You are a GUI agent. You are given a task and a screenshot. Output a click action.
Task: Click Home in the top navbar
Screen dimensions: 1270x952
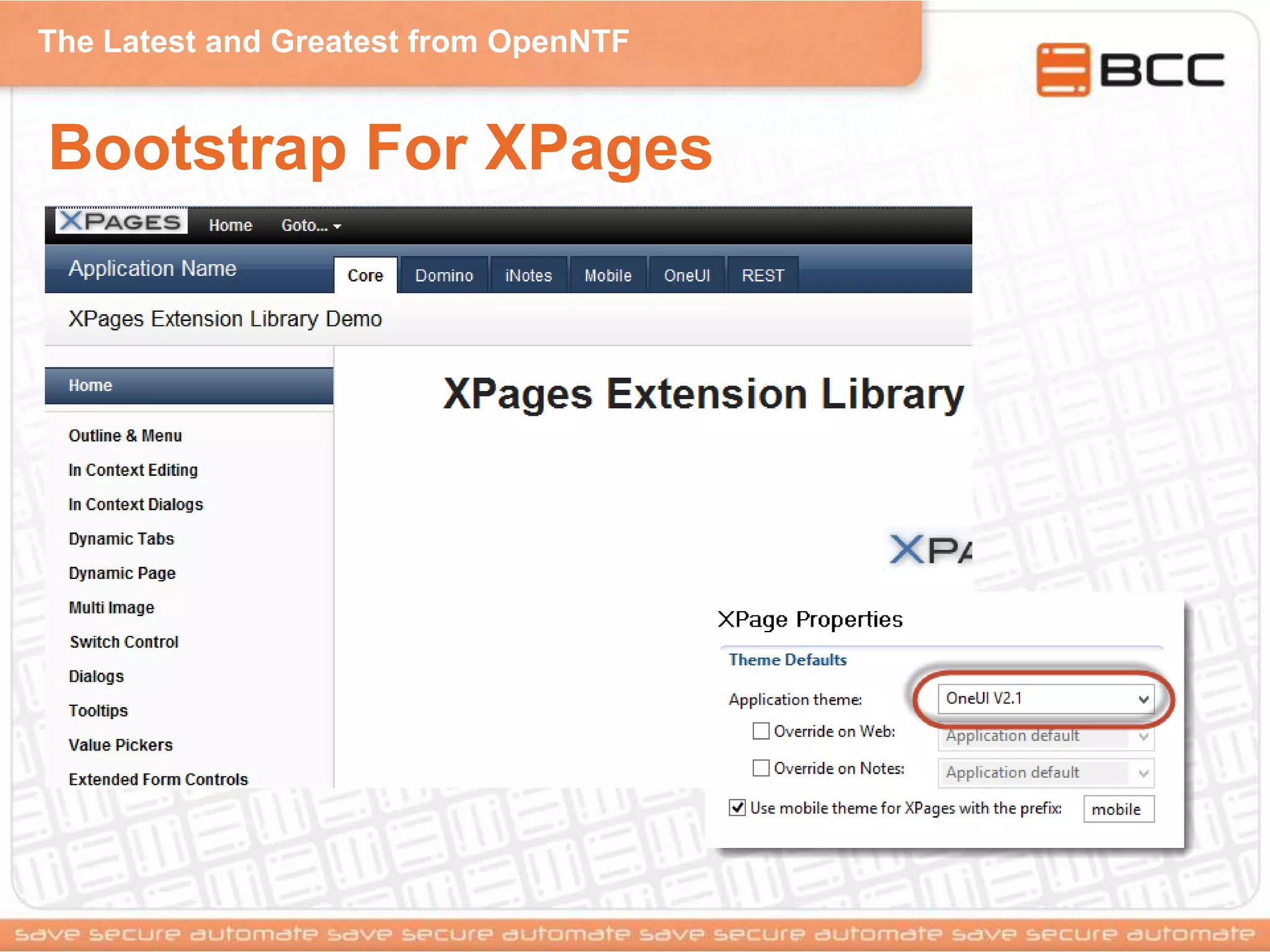230,226
